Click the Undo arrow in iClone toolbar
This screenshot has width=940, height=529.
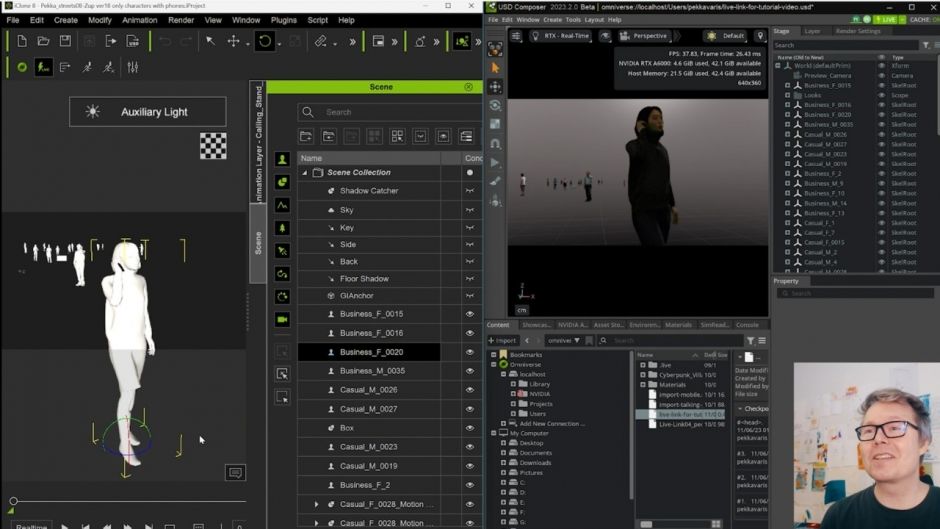(x=164, y=41)
